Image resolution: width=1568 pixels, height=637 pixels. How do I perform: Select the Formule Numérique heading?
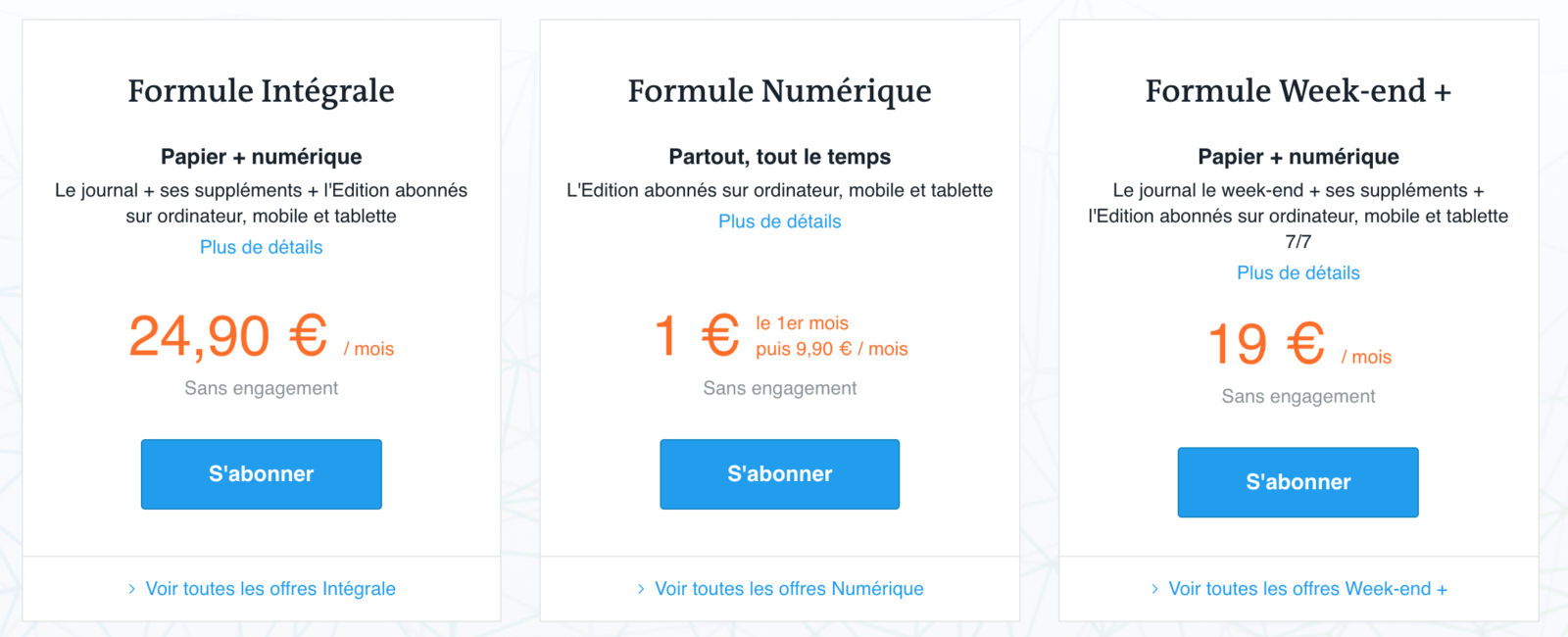779,91
